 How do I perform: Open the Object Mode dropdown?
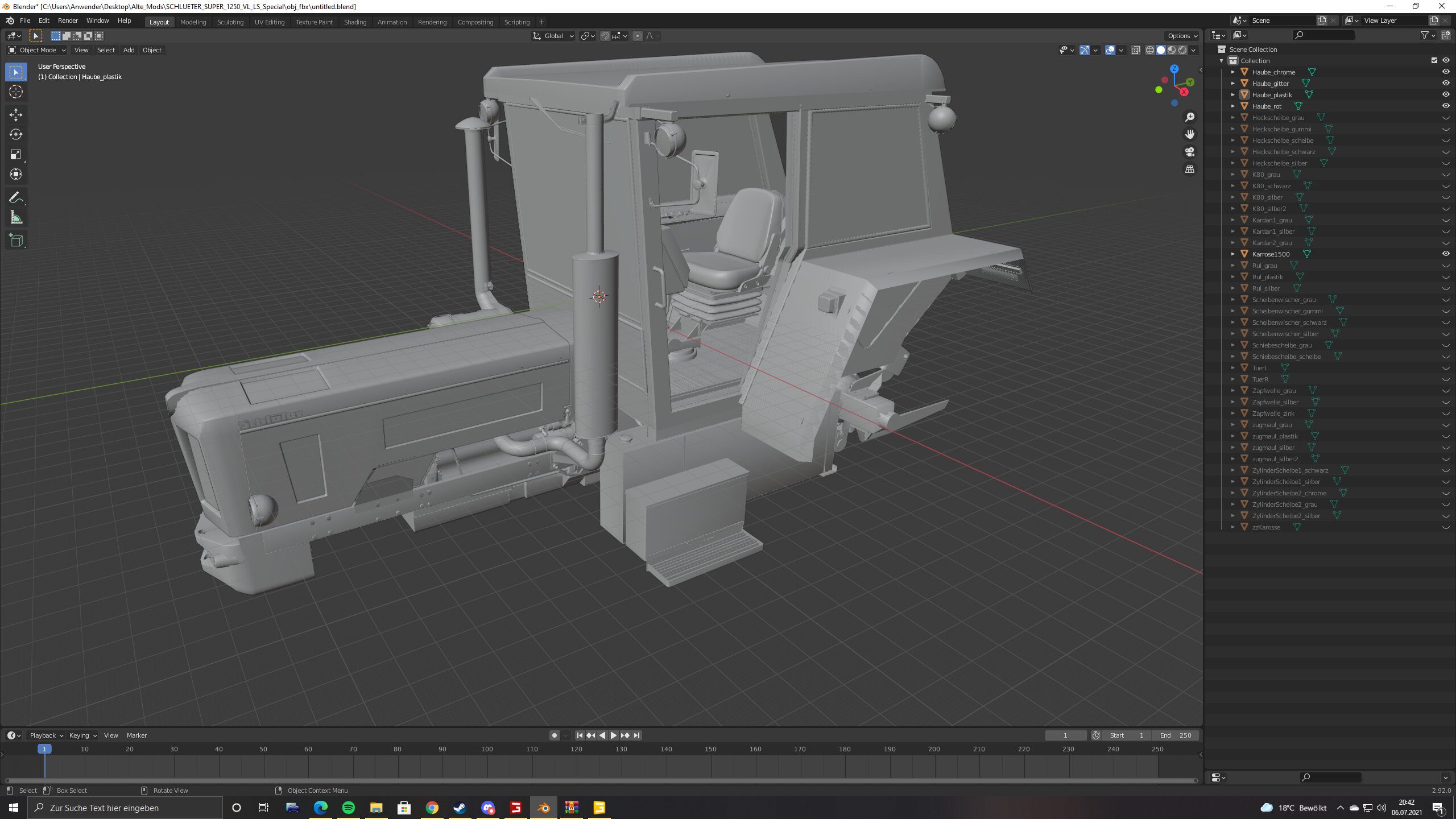(x=38, y=50)
